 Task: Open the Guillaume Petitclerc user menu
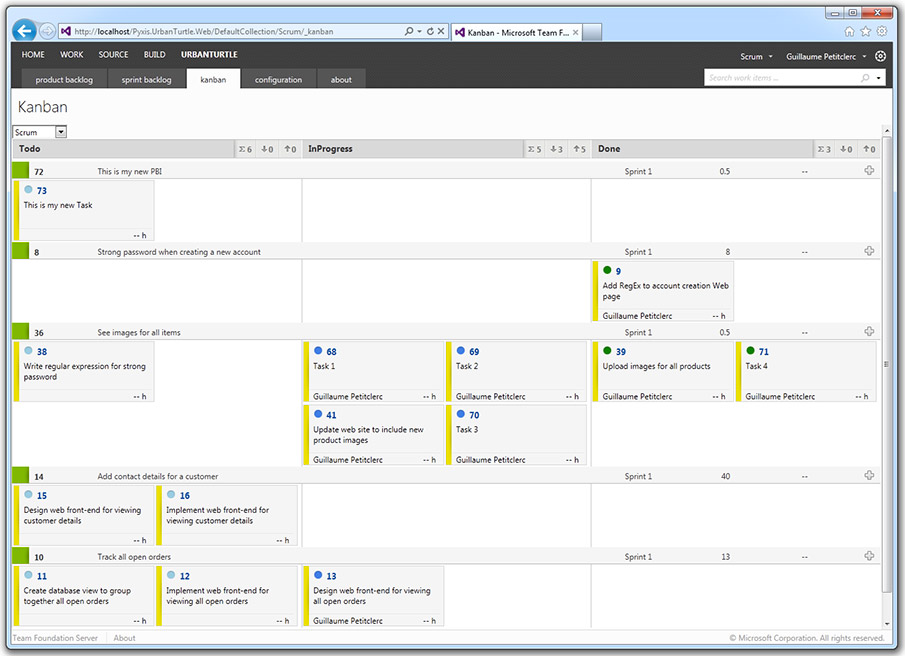824,57
